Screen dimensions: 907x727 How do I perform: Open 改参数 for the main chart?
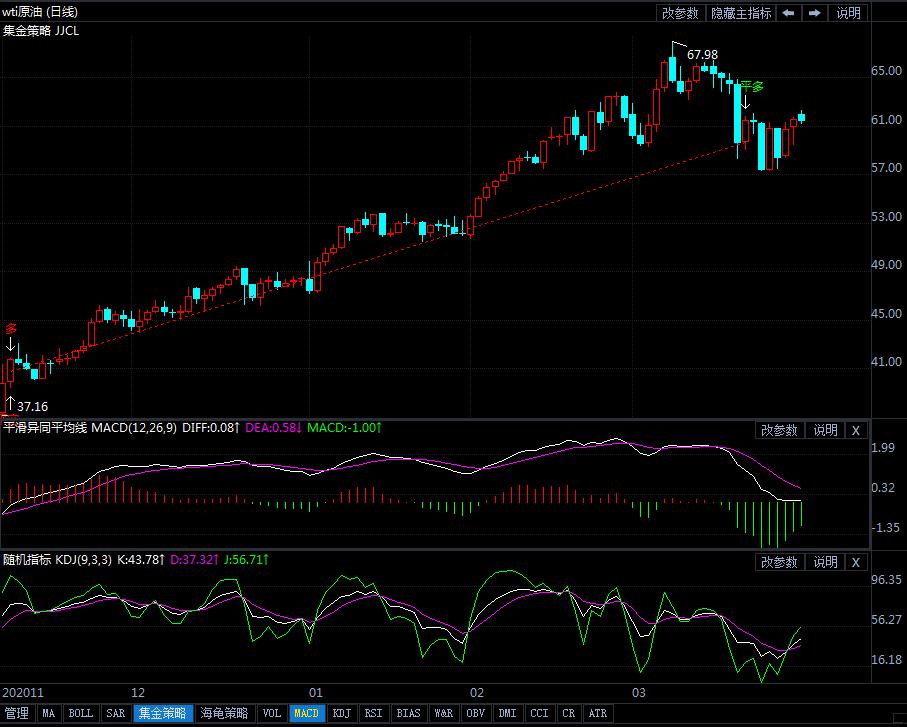click(680, 13)
